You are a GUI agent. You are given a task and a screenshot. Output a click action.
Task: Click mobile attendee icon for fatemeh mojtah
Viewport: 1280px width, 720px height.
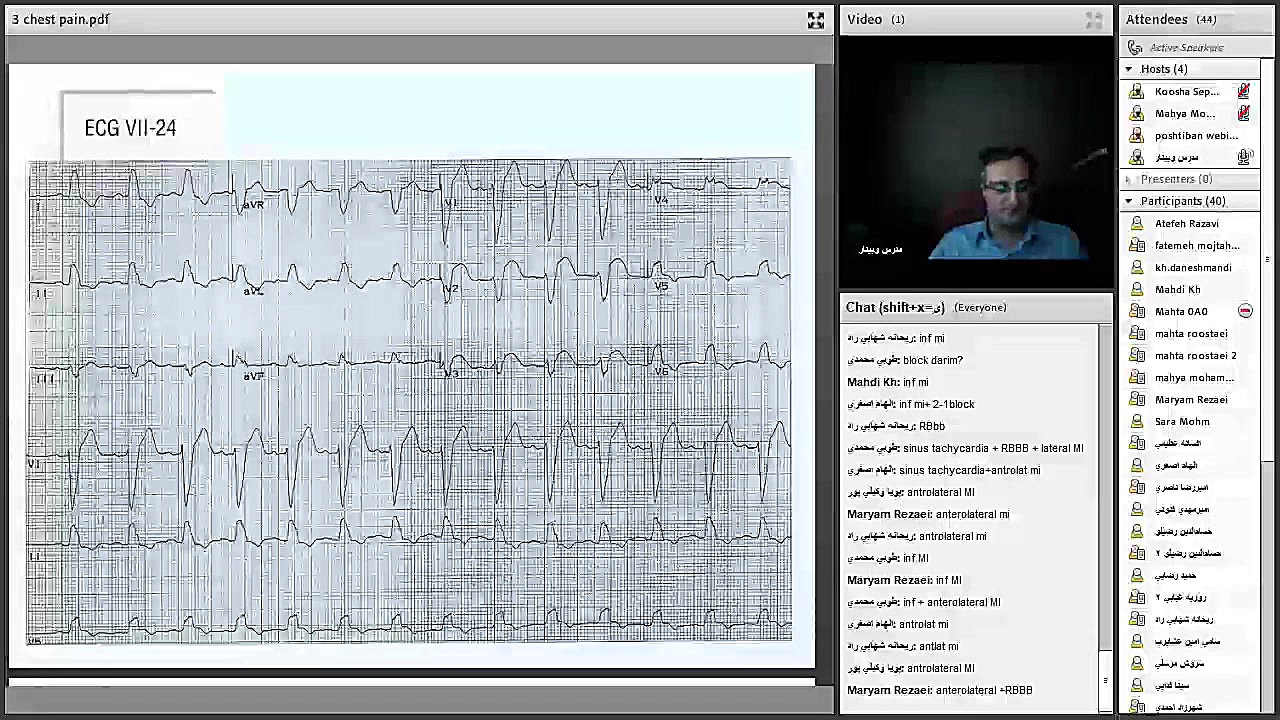pyautogui.click(x=1136, y=245)
